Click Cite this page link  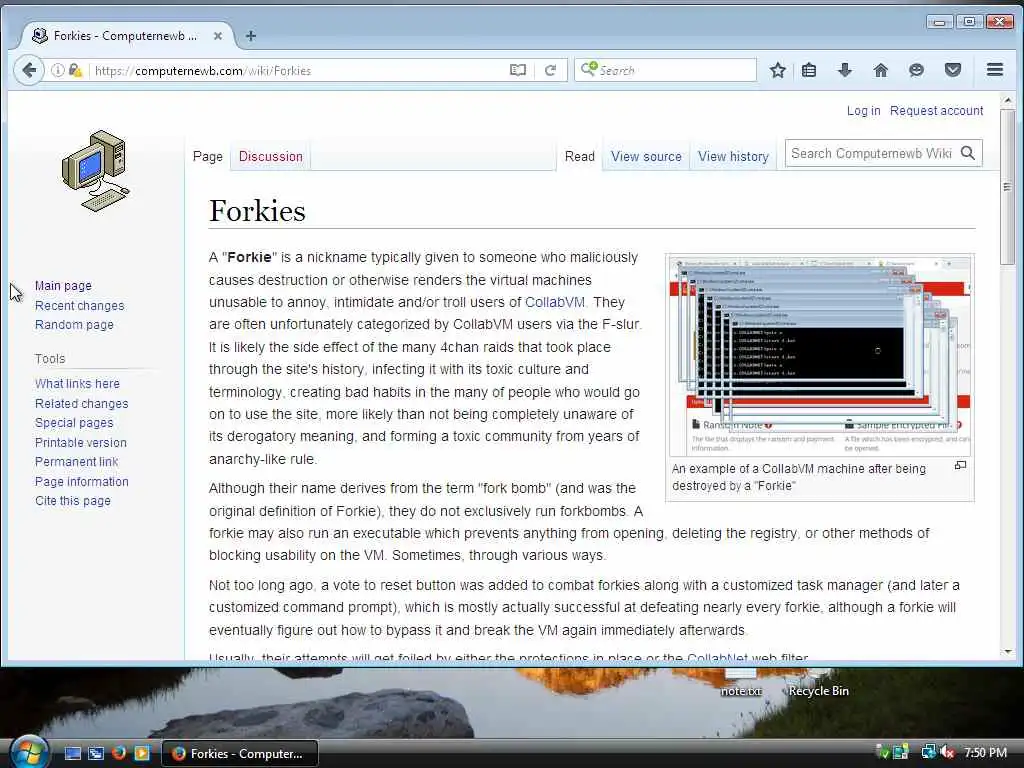(72, 501)
